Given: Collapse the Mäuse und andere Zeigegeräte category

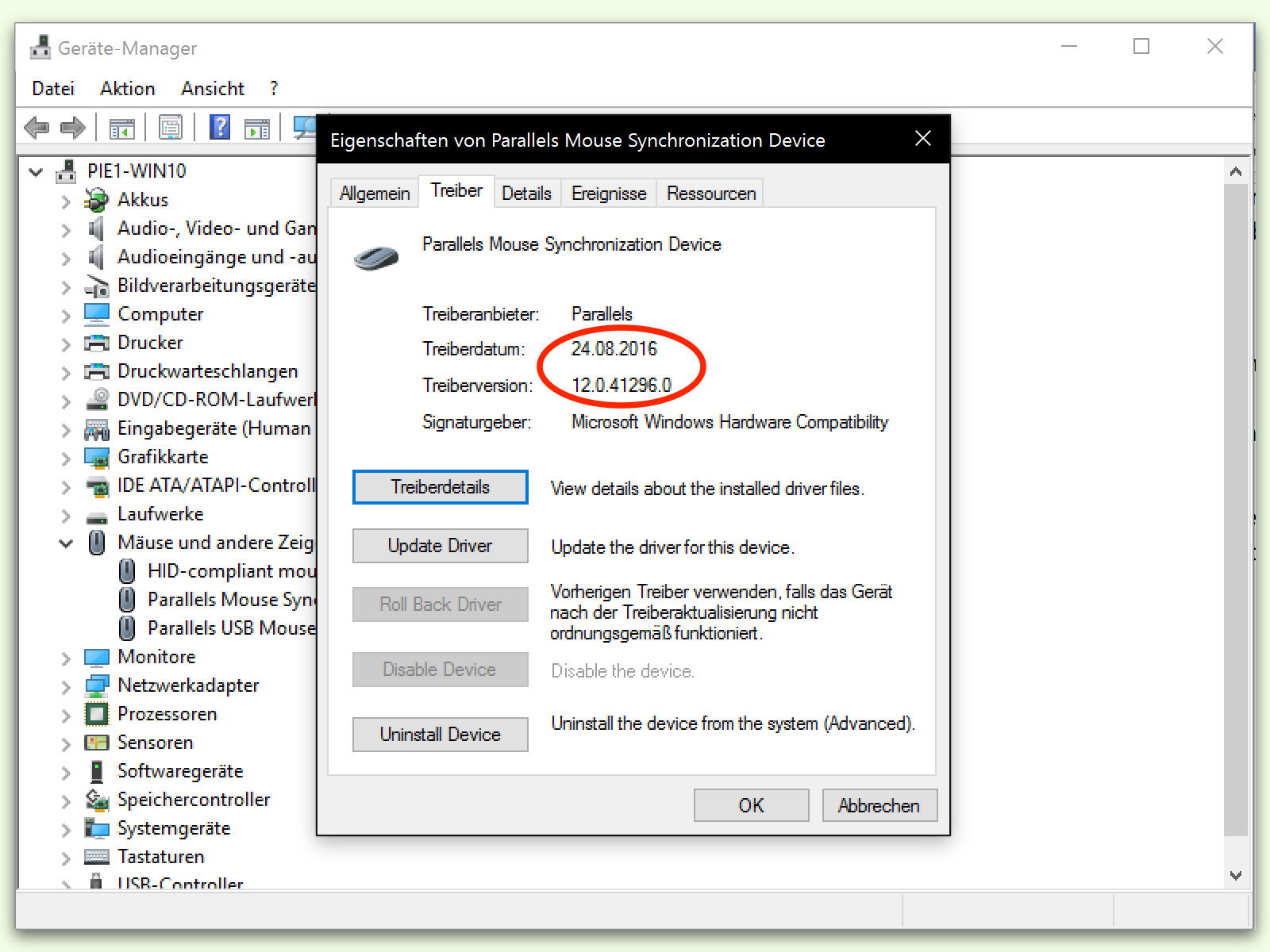Looking at the screenshot, I should [x=67, y=543].
